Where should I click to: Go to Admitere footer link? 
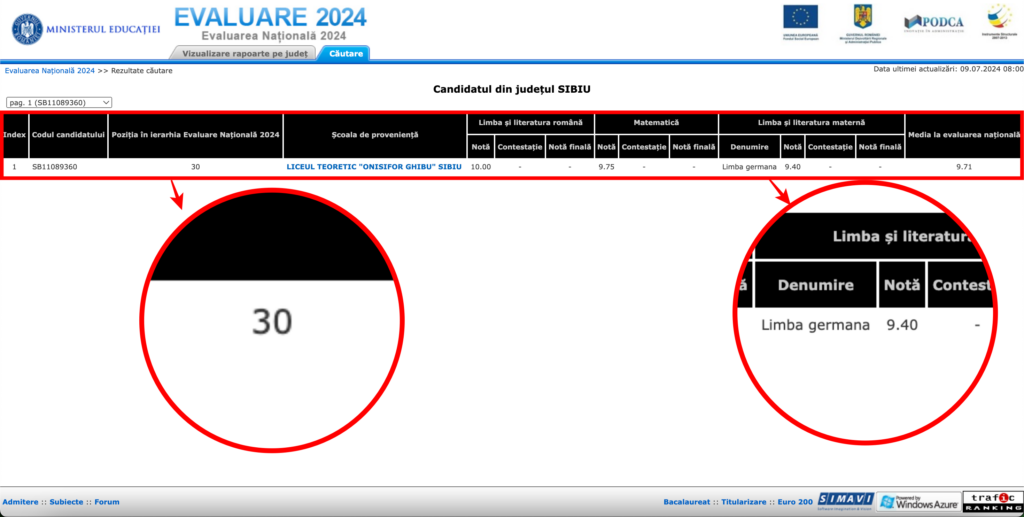point(21,501)
